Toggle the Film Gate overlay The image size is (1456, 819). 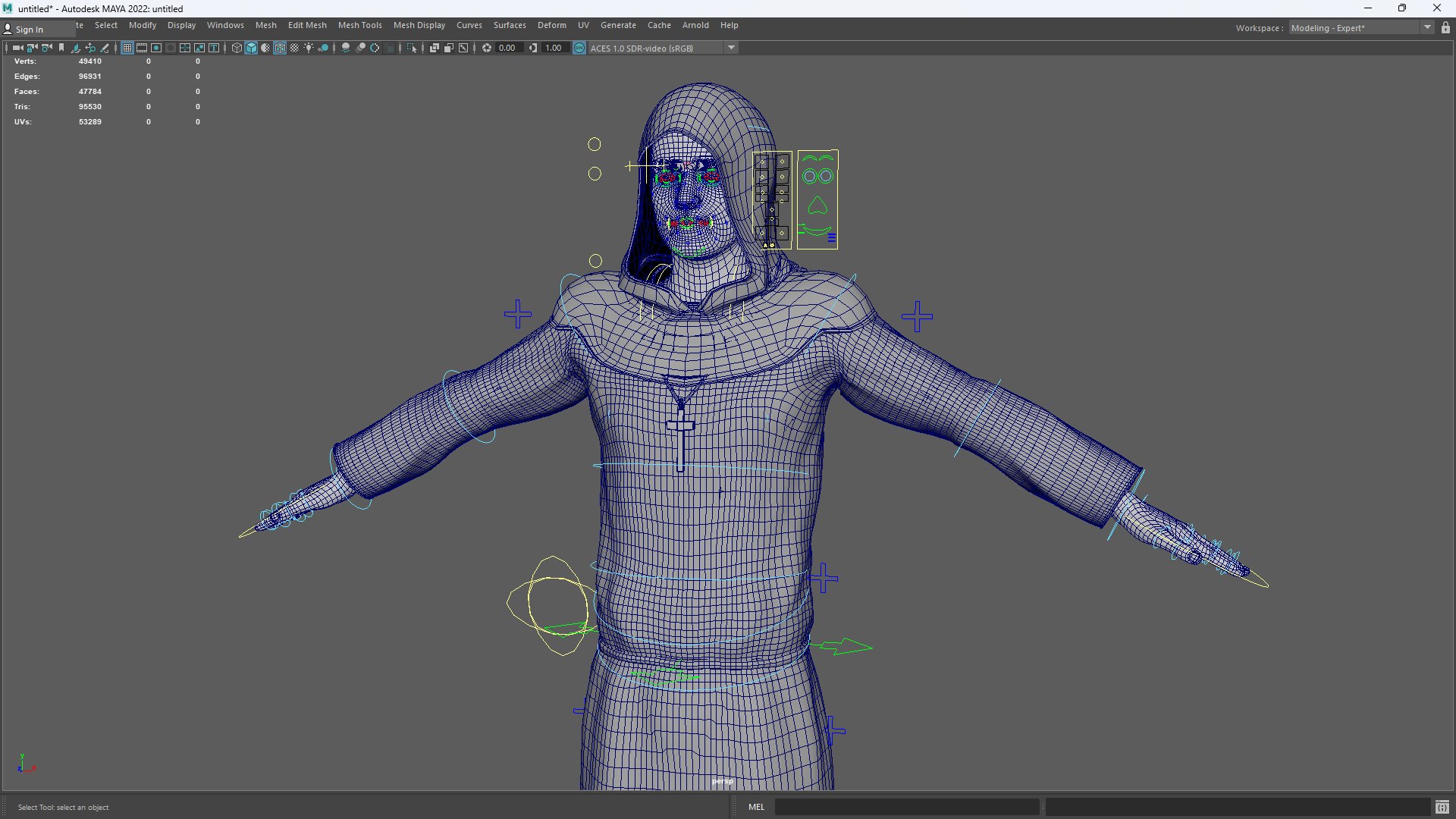(x=142, y=48)
